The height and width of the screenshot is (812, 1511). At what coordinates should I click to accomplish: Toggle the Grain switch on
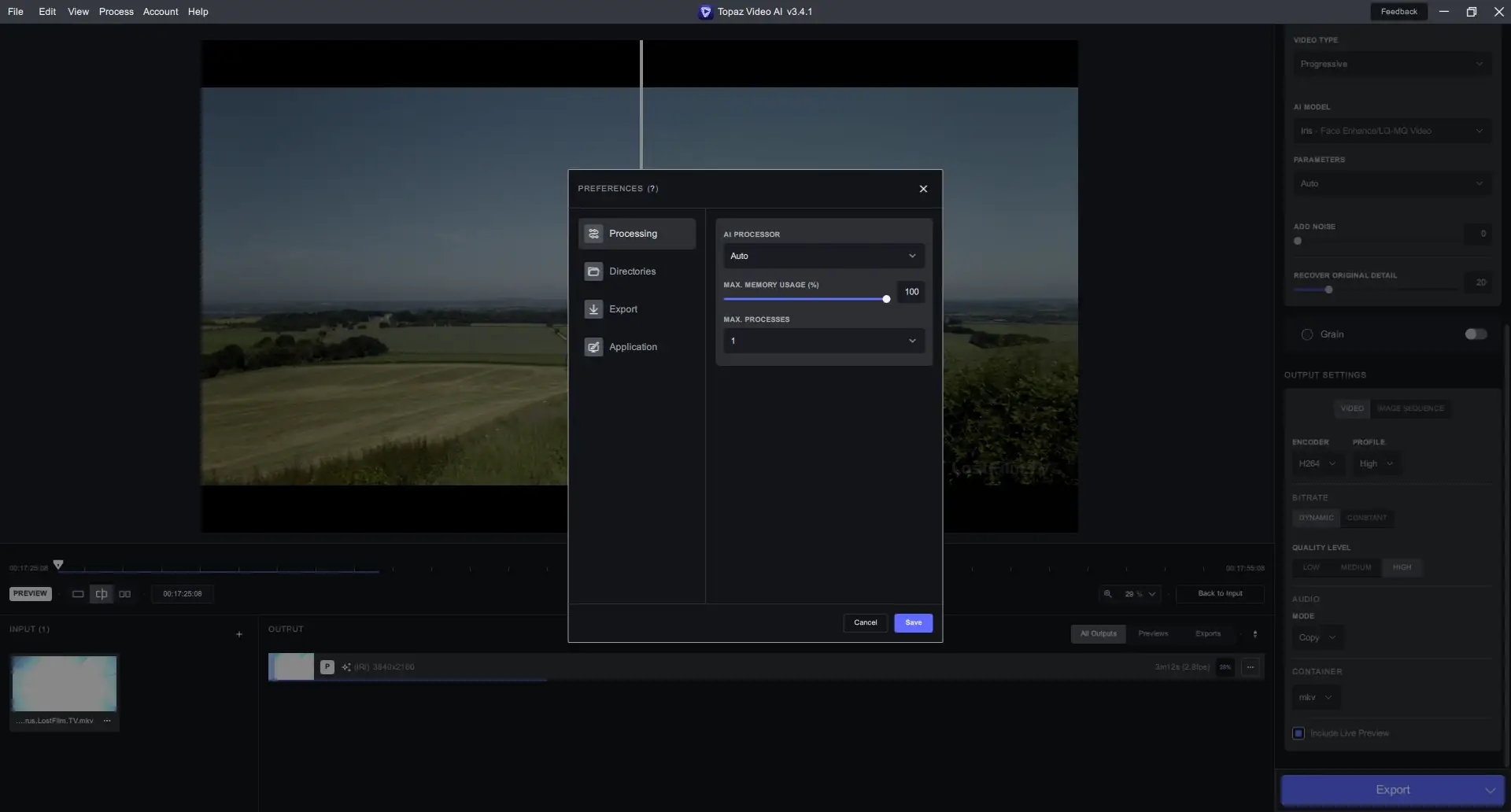click(x=1476, y=334)
